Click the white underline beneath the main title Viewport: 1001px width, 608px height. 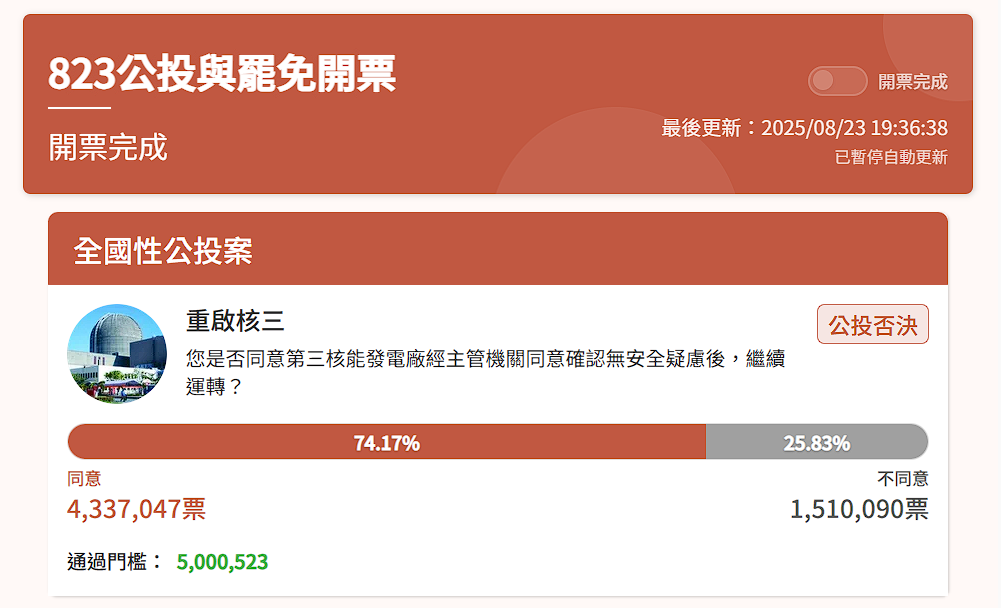click(x=79, y=107)
